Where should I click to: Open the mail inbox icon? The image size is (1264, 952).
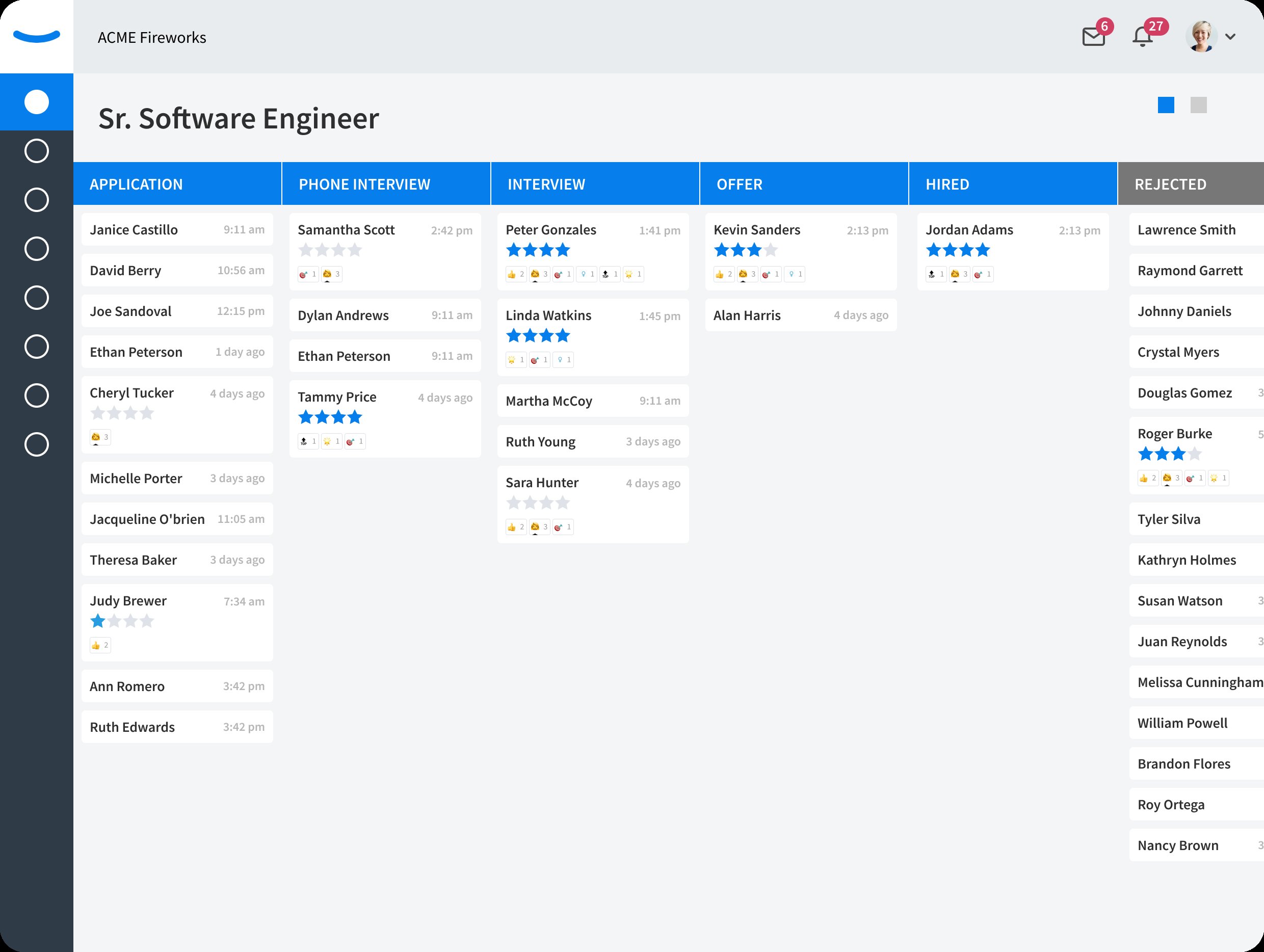pyautogui.click(x=1093, y=37)
